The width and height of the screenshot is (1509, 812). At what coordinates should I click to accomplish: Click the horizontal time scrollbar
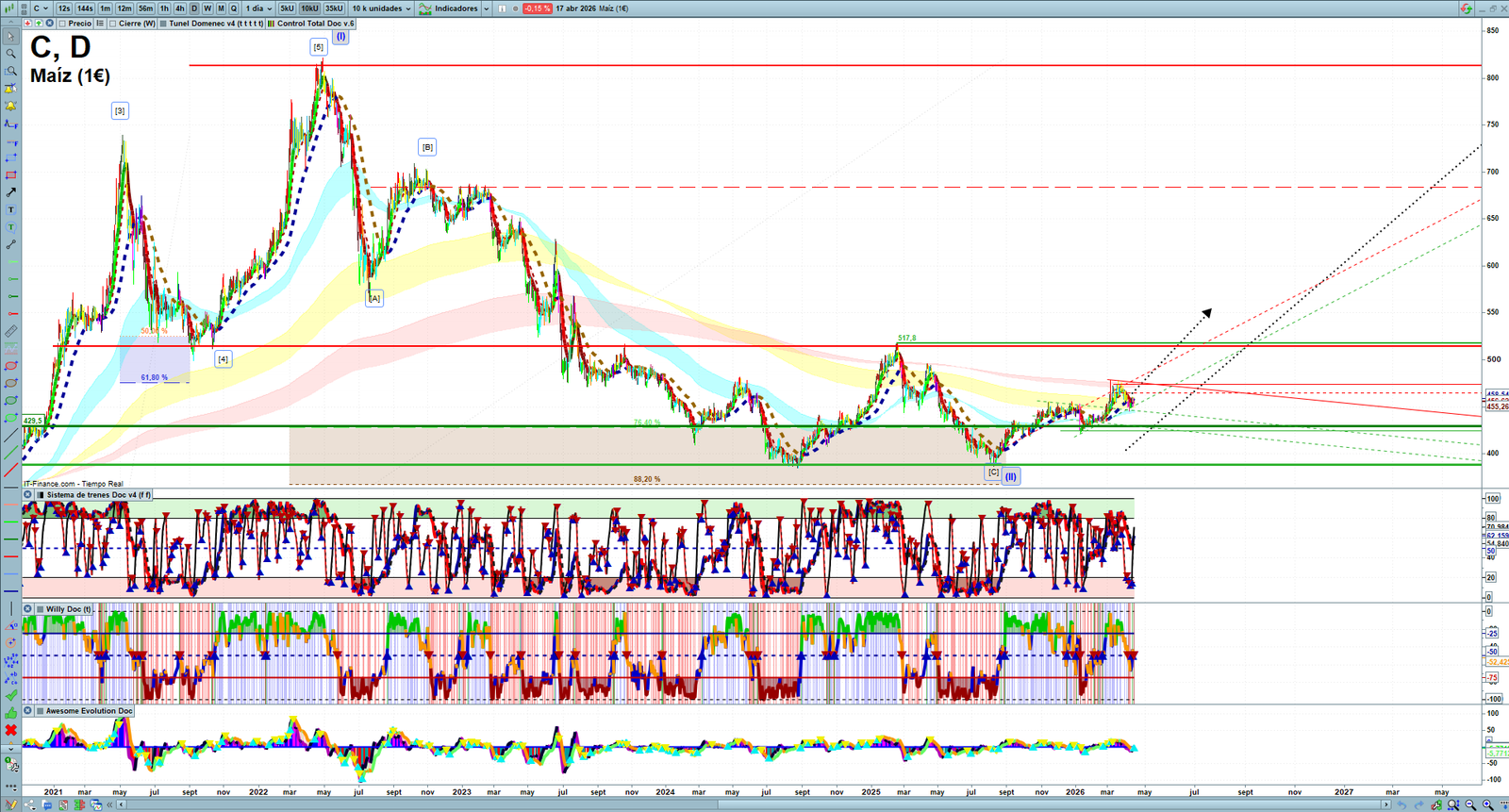(754, 804)
